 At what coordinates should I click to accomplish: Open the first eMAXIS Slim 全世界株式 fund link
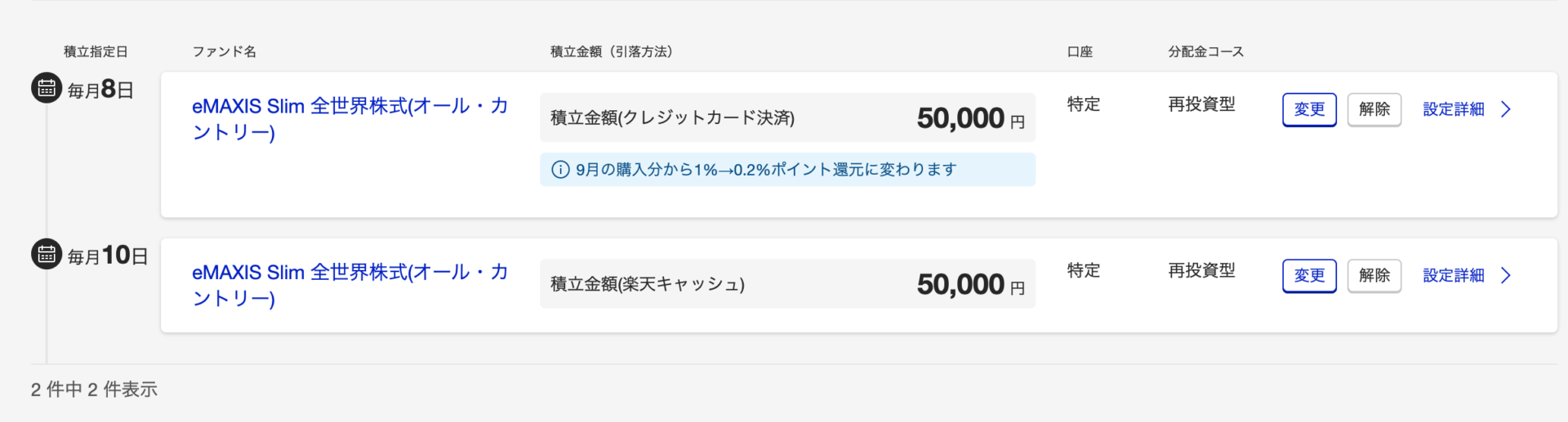350,119
